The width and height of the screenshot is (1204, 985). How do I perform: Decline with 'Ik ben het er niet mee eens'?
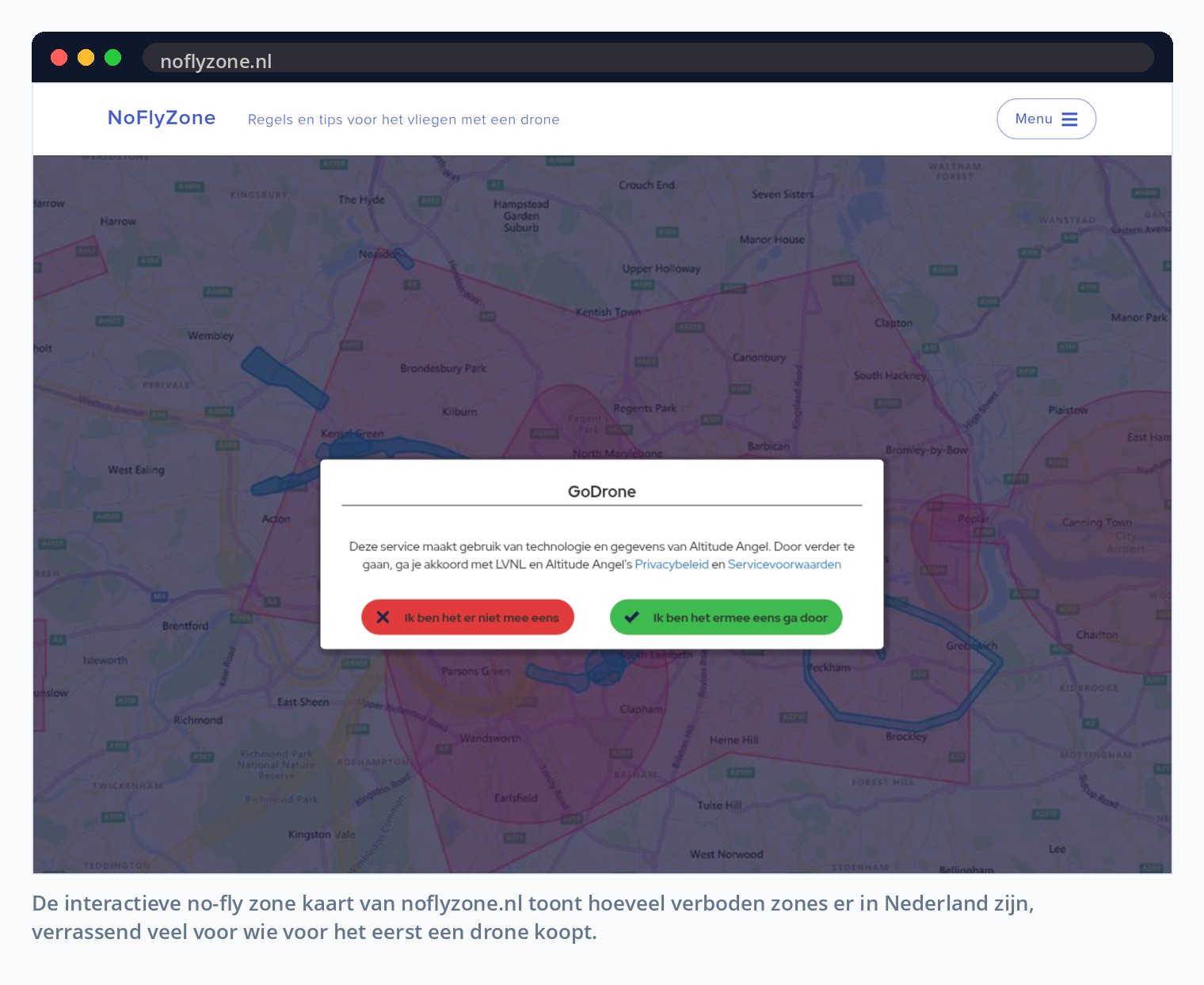(x=467, y=617)
